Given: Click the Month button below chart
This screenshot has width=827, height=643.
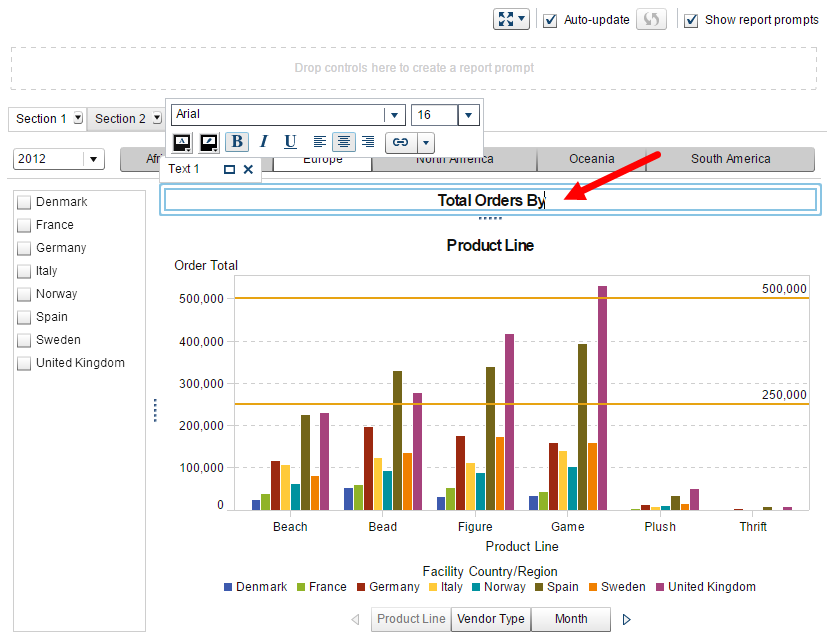Looking at the screenshot, I should coord(571,619).
